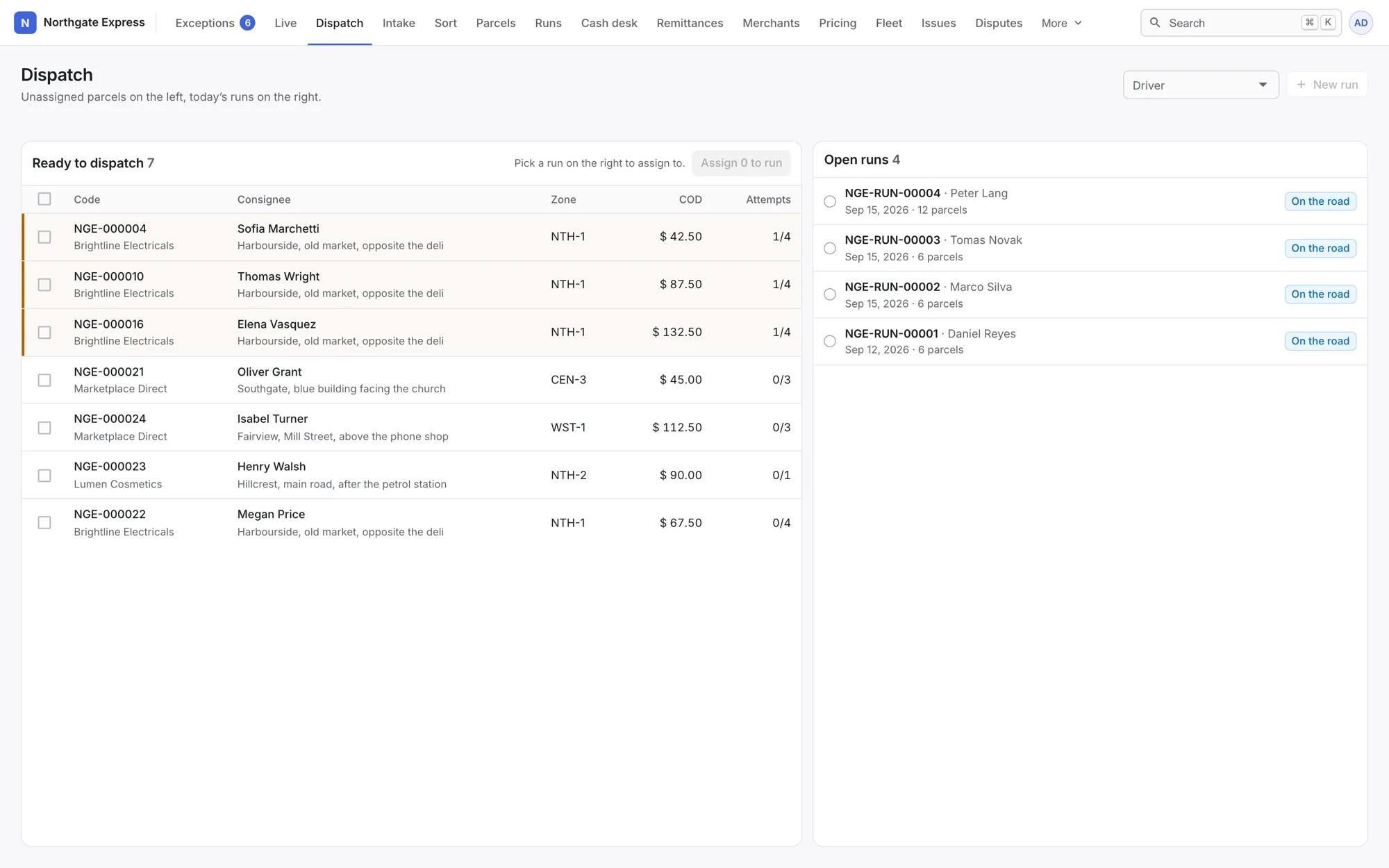
Task: Check the NGE-000022 parcel checkbox
Action: tap(44, 523)
